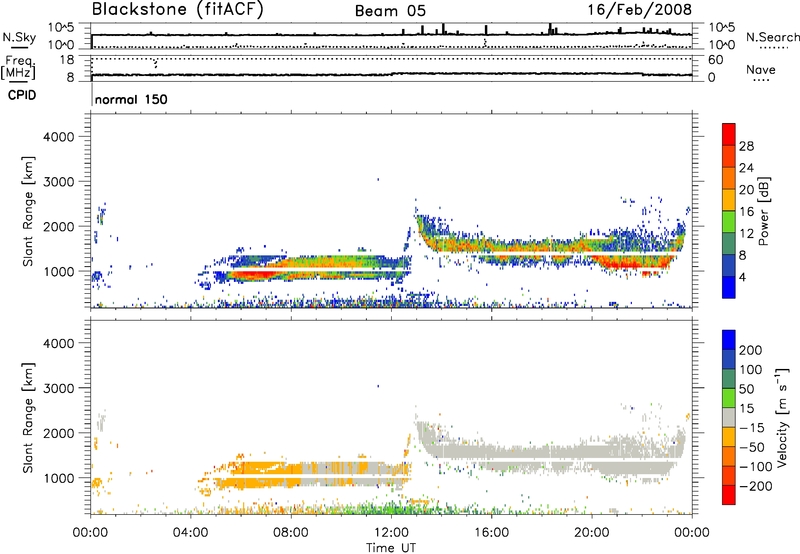Click the 3000 tick in power panel
This screenshot has width=800, height=554.
(59, 182)
